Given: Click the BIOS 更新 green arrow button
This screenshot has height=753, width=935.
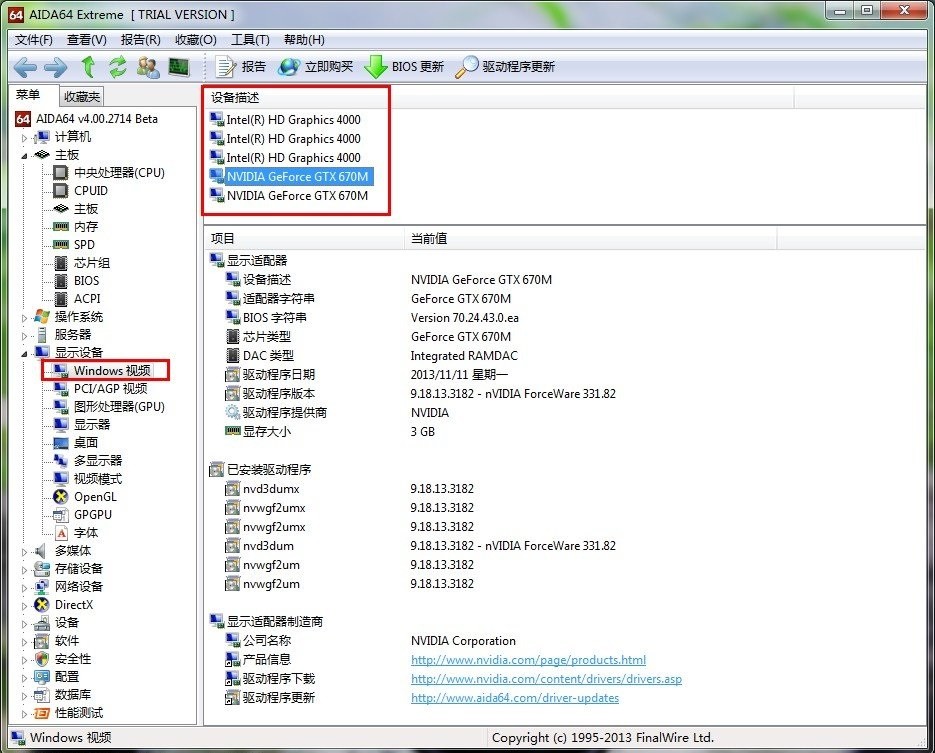Looking at the screenshot, I should pyautogui.click(x=405, y=67).
